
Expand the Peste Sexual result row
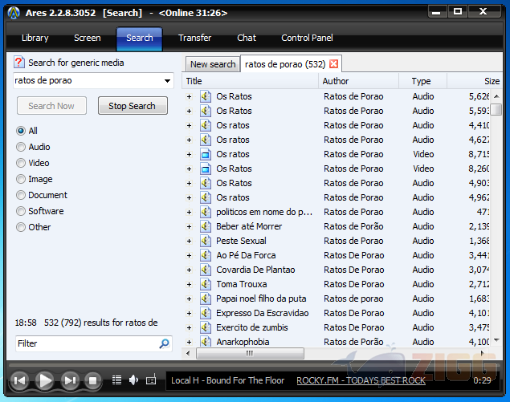(x=189, y=241)
